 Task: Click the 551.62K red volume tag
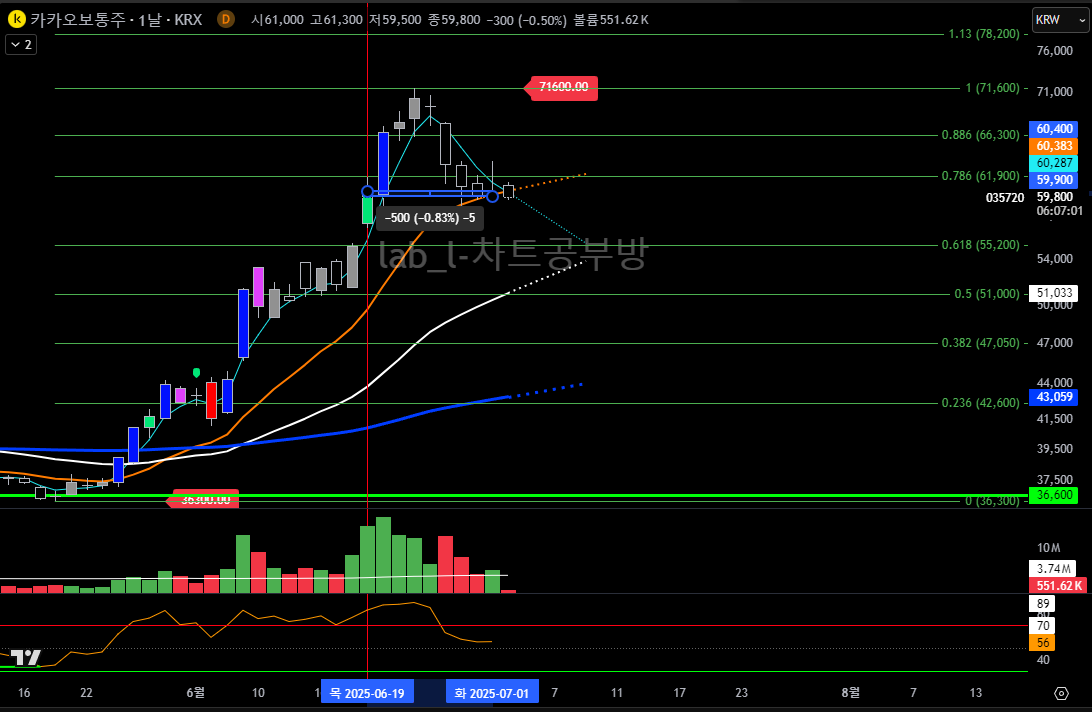point(1057,586)
